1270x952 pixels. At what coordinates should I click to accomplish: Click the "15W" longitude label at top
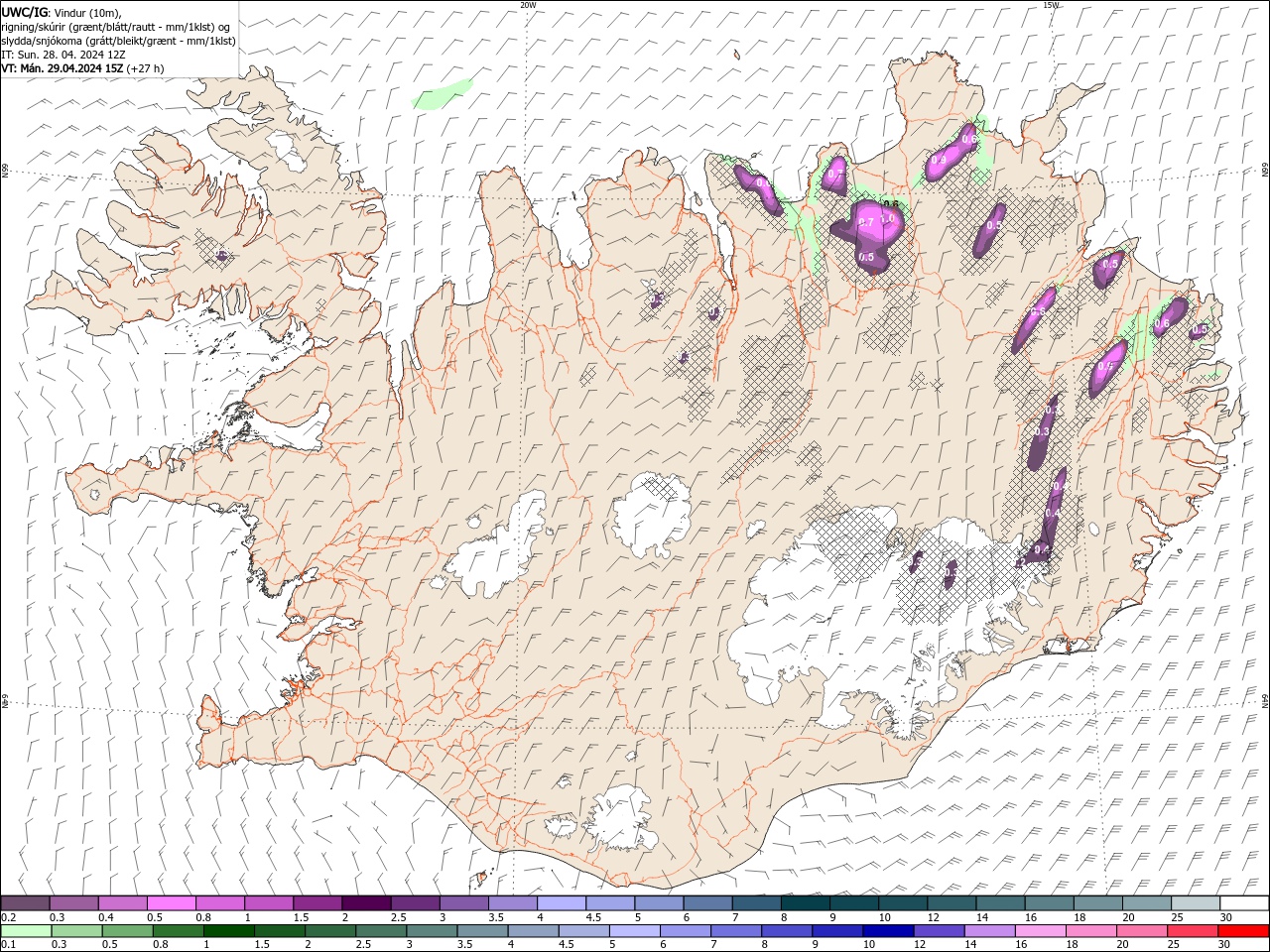click(1051, 5)
